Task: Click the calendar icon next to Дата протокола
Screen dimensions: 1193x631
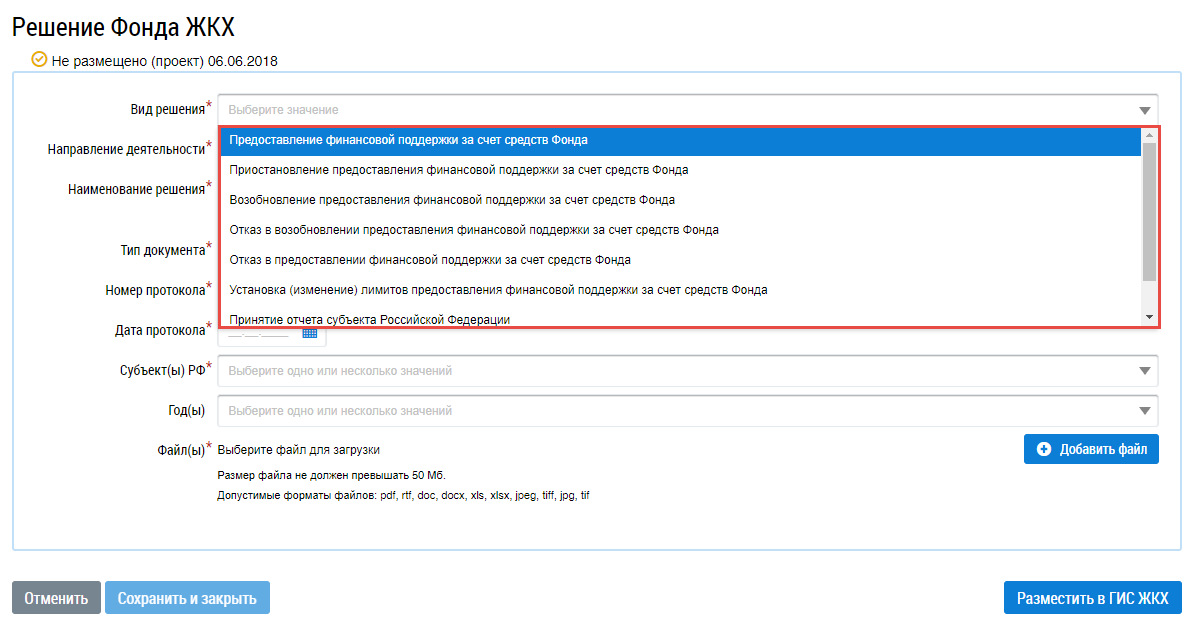Action: pyautogui.click(x=310, y=334)
